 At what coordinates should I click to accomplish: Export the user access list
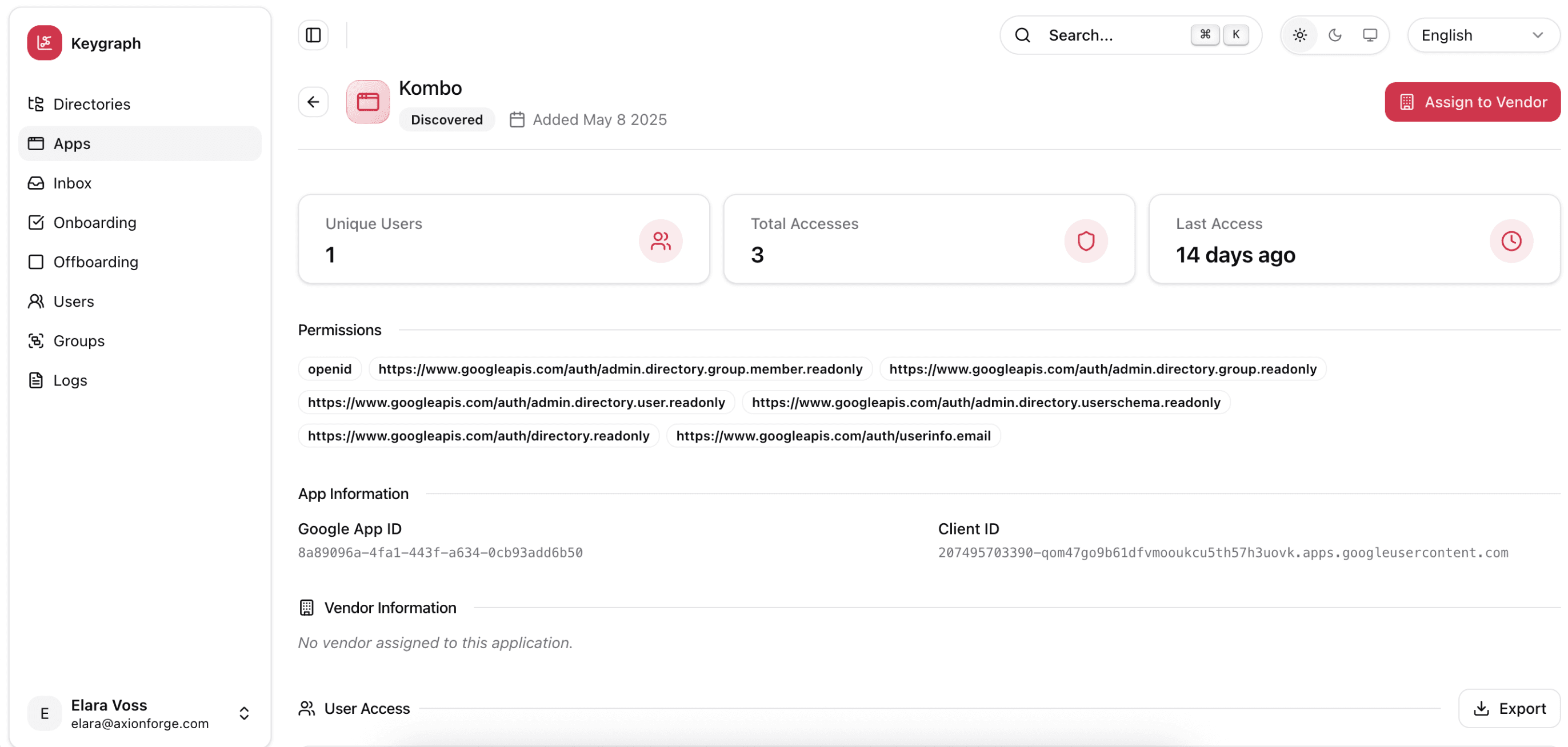coord(1509,709)
